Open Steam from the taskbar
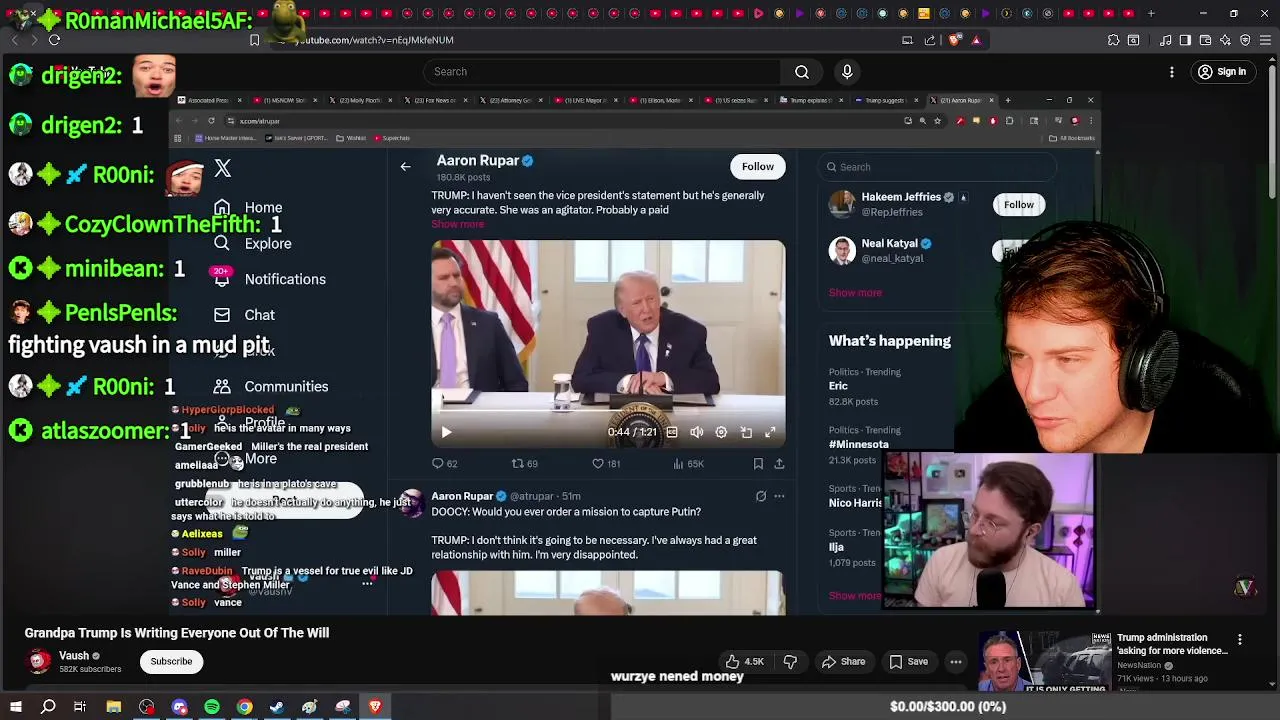The width and height of the screenshot is (1280, 720). (277, 707)
